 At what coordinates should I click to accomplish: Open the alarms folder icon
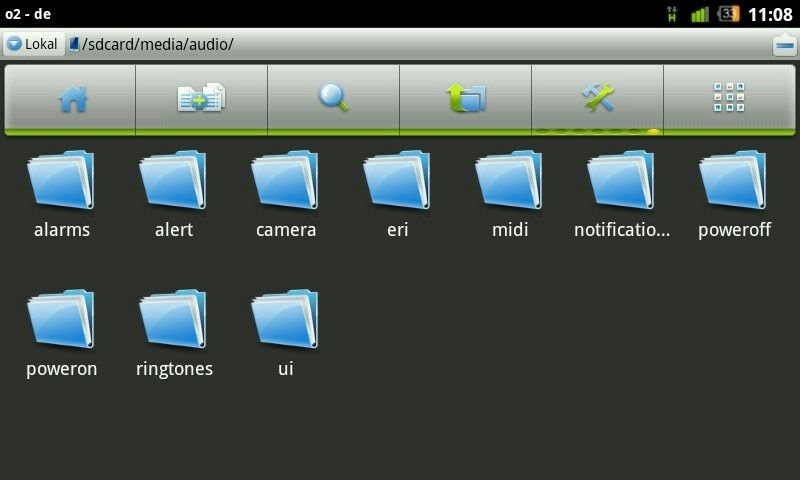(x=61, y=180)
